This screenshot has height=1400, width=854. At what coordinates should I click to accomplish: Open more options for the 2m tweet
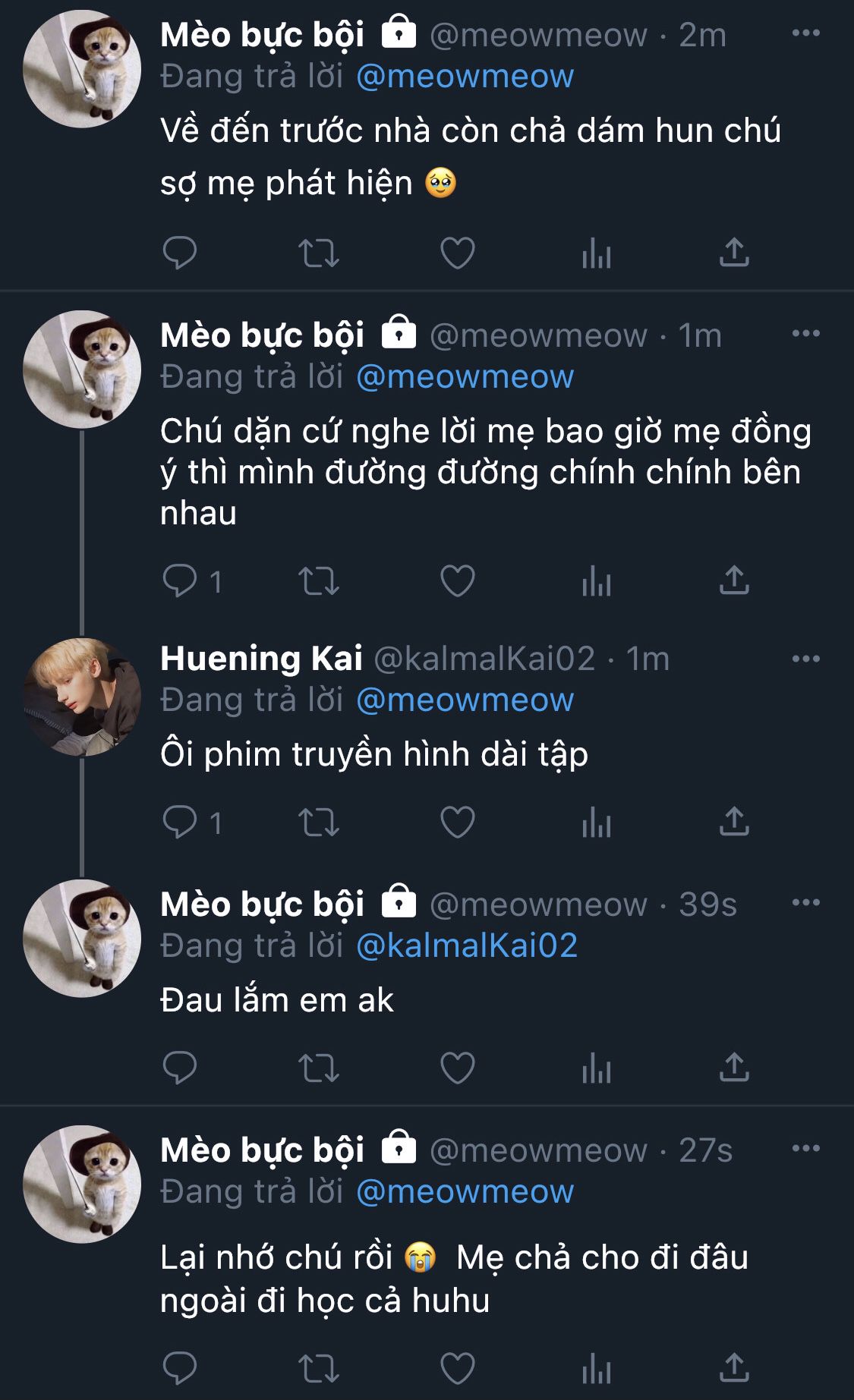805,33
